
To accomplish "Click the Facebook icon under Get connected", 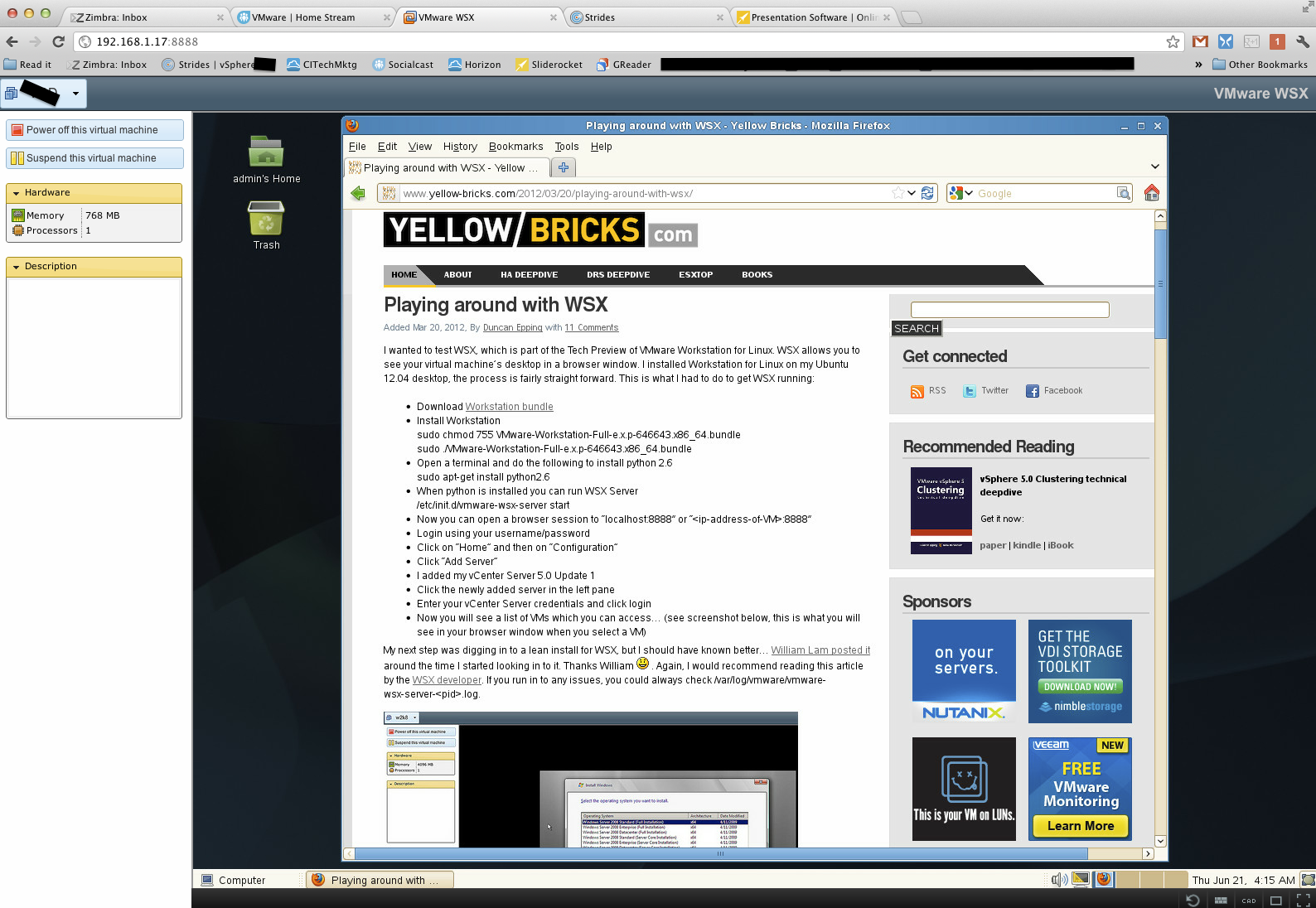I will 1032,391.
